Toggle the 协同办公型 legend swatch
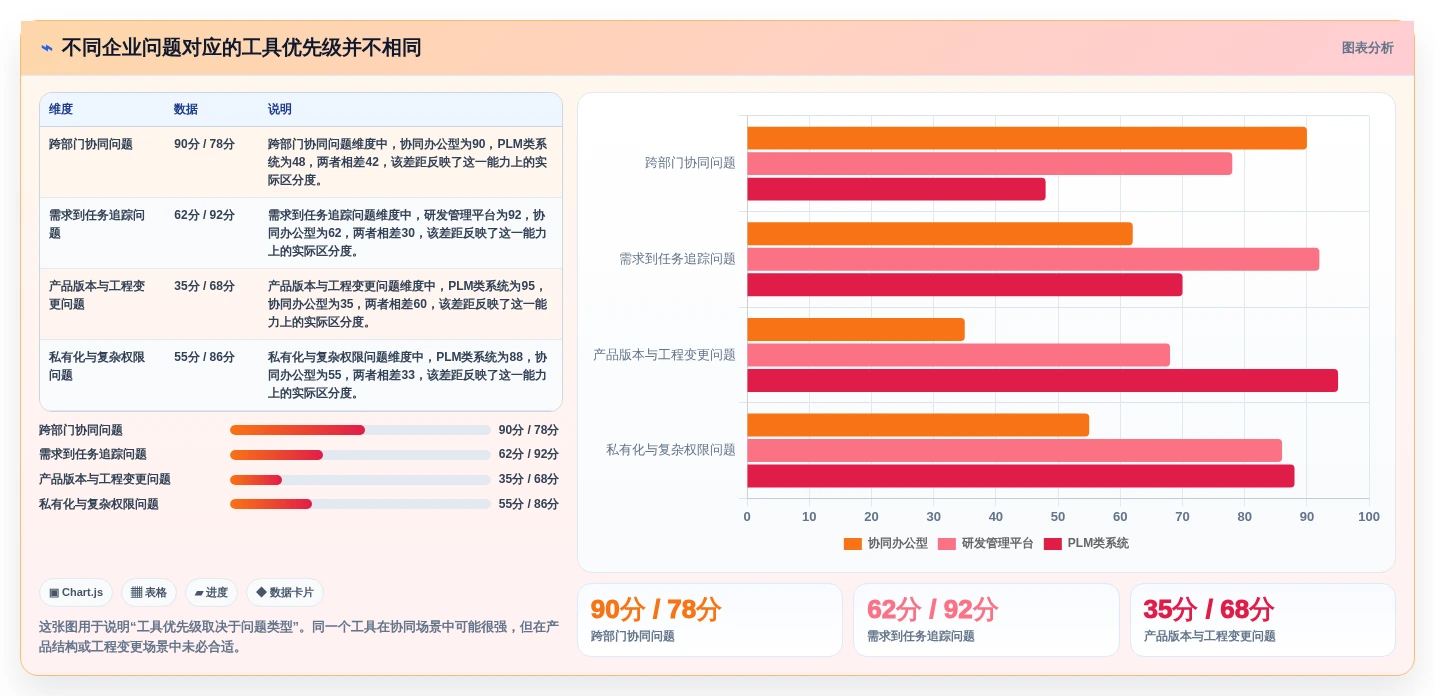The width and height of the screenshot is (1435, 696). [853, 544]
